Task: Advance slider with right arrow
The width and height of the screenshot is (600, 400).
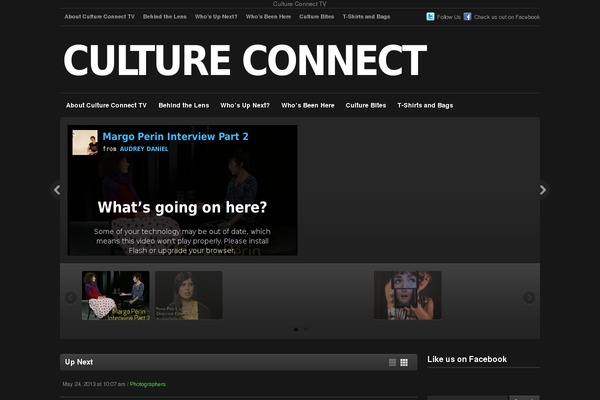Action: (x=543, y=190)
